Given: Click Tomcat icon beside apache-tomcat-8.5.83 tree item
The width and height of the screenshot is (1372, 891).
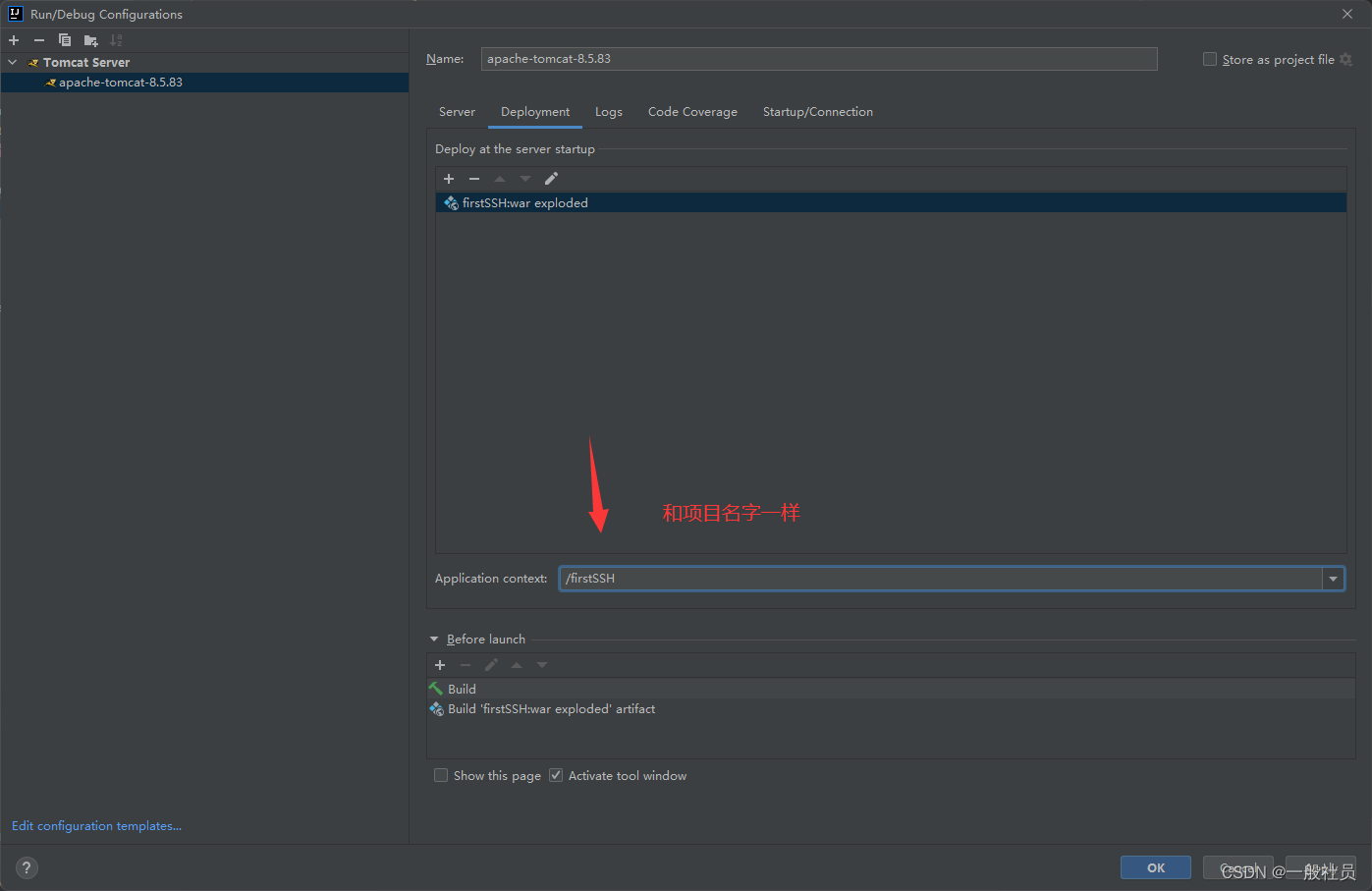Looking at the screenshot, I should (x=51, y=83).
